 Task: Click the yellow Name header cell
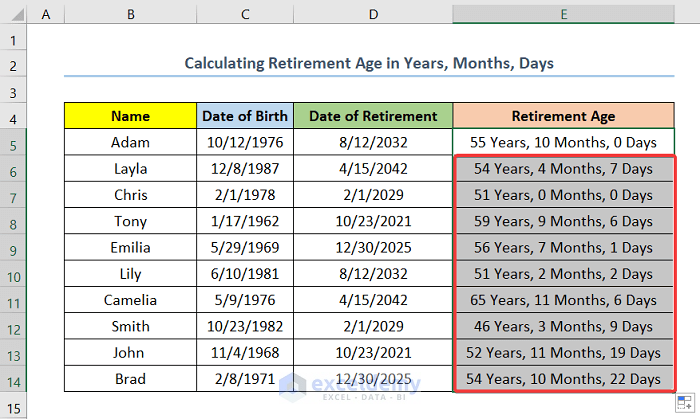click(131, 116)
